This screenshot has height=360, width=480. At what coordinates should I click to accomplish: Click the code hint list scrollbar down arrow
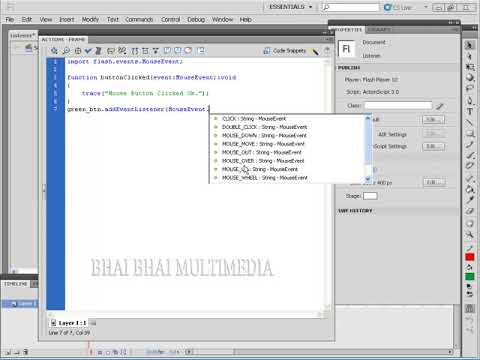(x=368, y=179)
